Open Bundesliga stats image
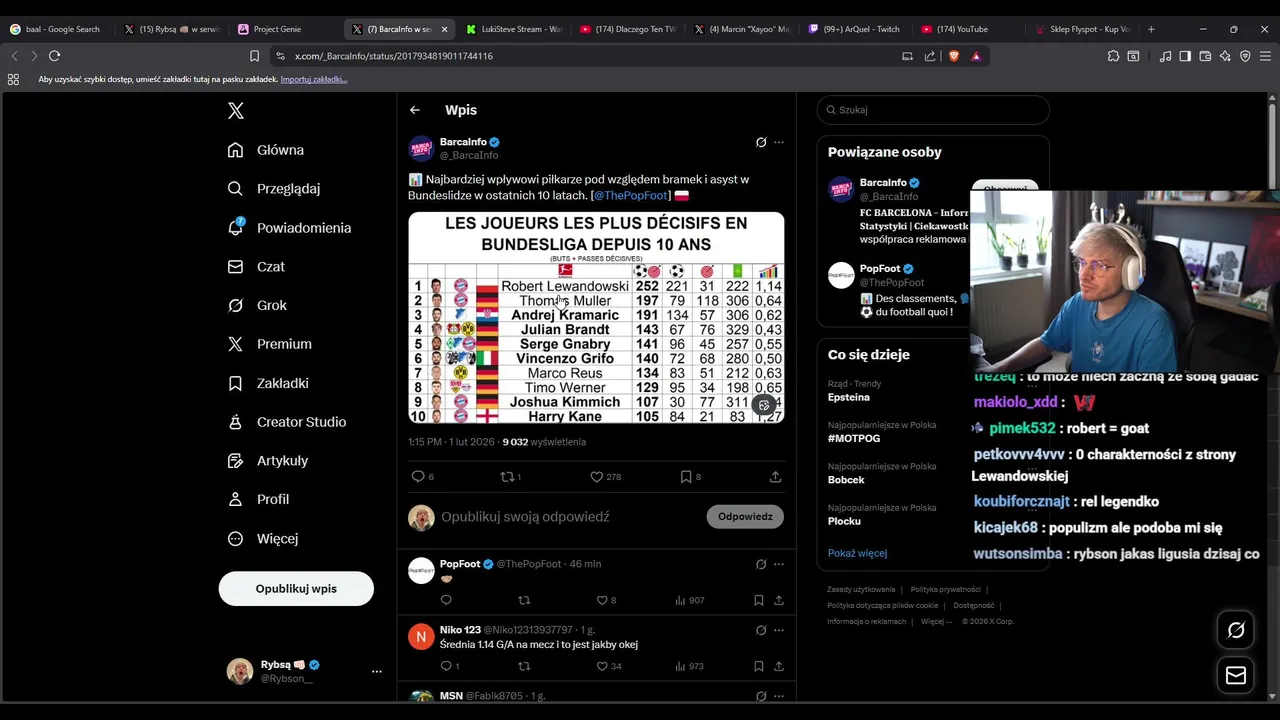Viewport: 1280px width, 720px height. click(596, 317)
